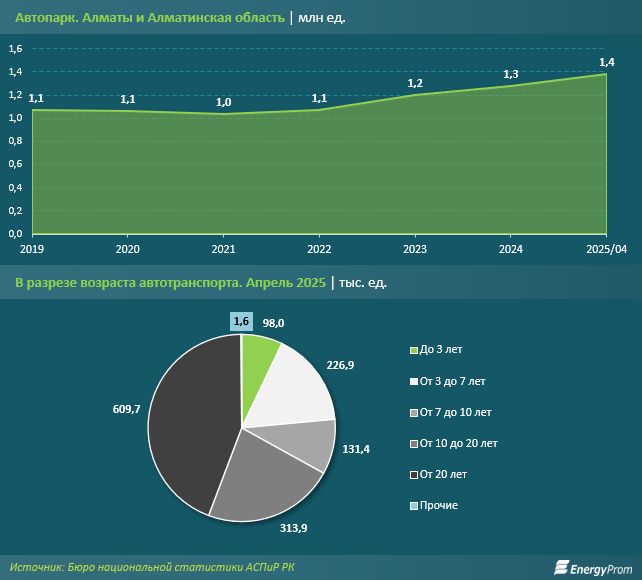Click the green pie slice for 98,0
The width and height of the screenshot is (642, 580).
pyautogui.click(x=258, y=353)
